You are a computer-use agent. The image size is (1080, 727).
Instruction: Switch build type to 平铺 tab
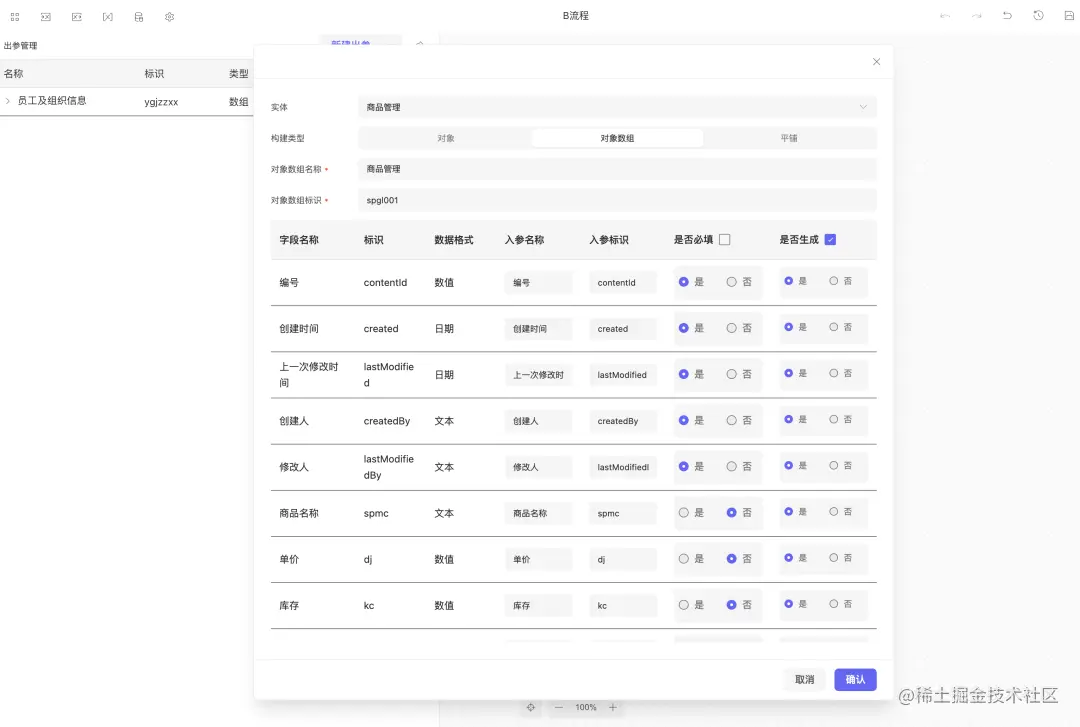[789, 137]
